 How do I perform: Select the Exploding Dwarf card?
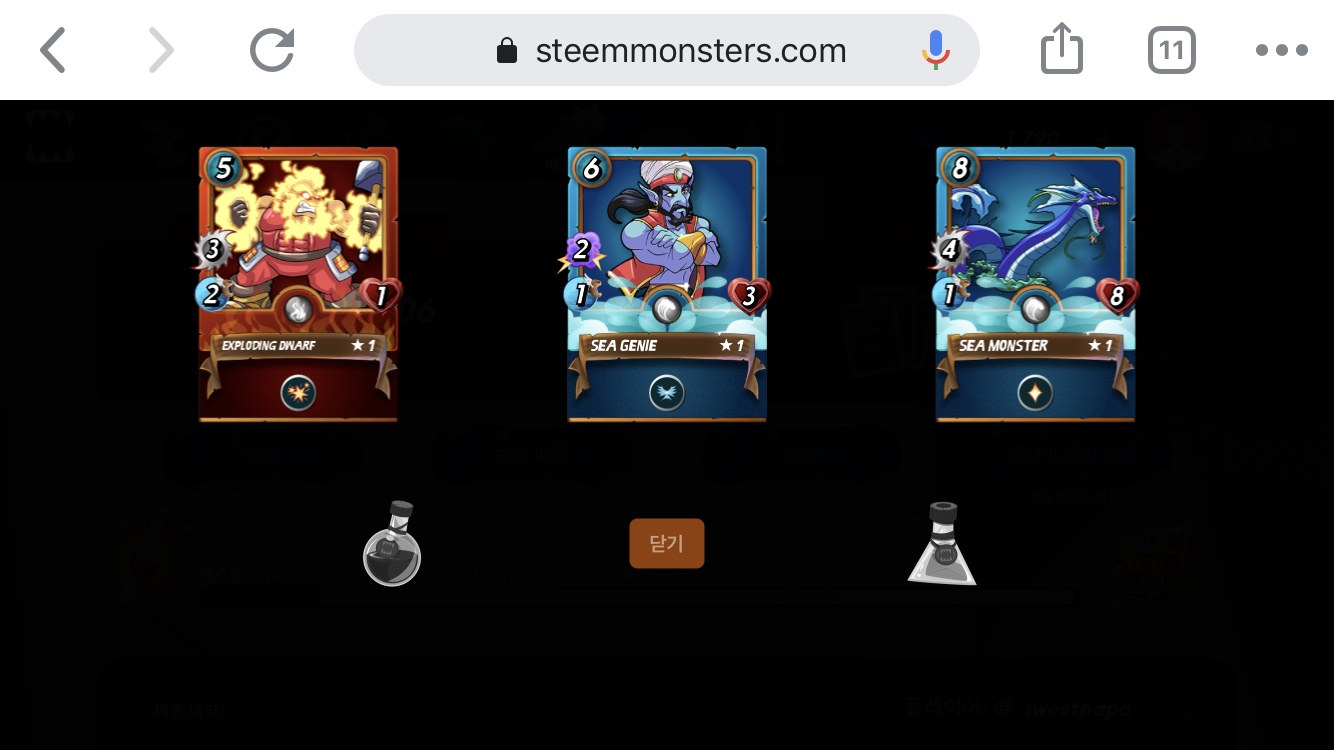[x=298, y=284]
